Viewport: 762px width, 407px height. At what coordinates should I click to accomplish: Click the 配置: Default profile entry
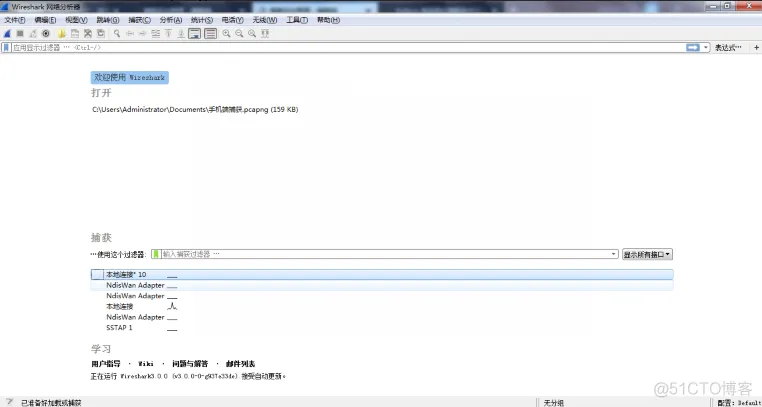tap(738, 403)
